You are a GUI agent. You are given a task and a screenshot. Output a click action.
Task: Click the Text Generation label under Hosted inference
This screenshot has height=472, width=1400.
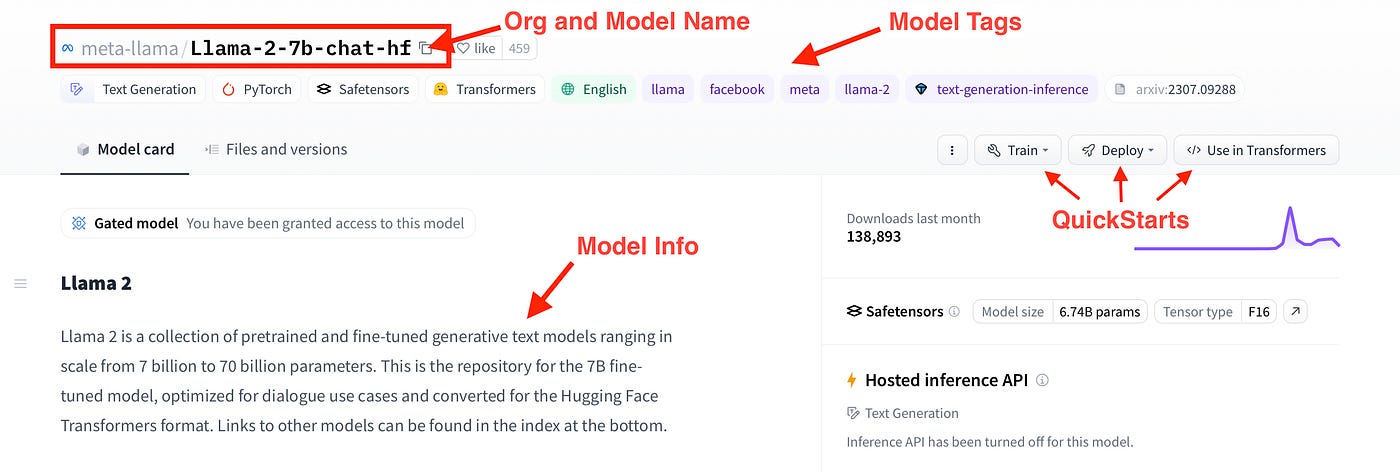pyautogui.click(x=903, y=413)
